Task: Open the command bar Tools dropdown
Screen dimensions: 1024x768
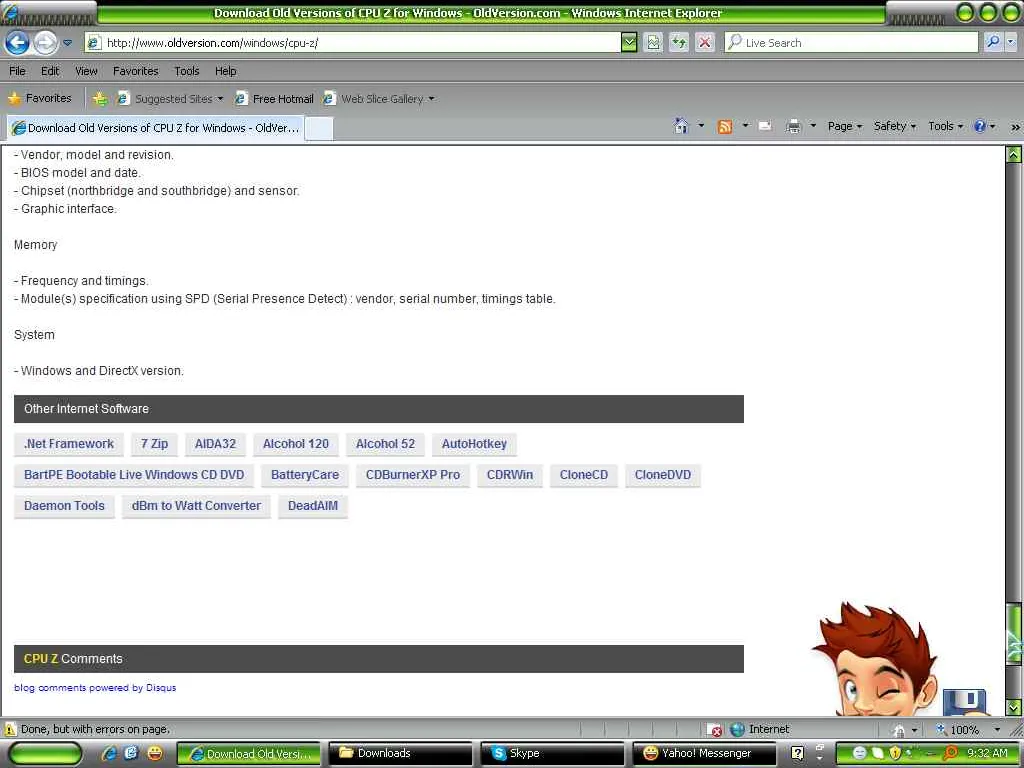Action: tap(946, 126)
